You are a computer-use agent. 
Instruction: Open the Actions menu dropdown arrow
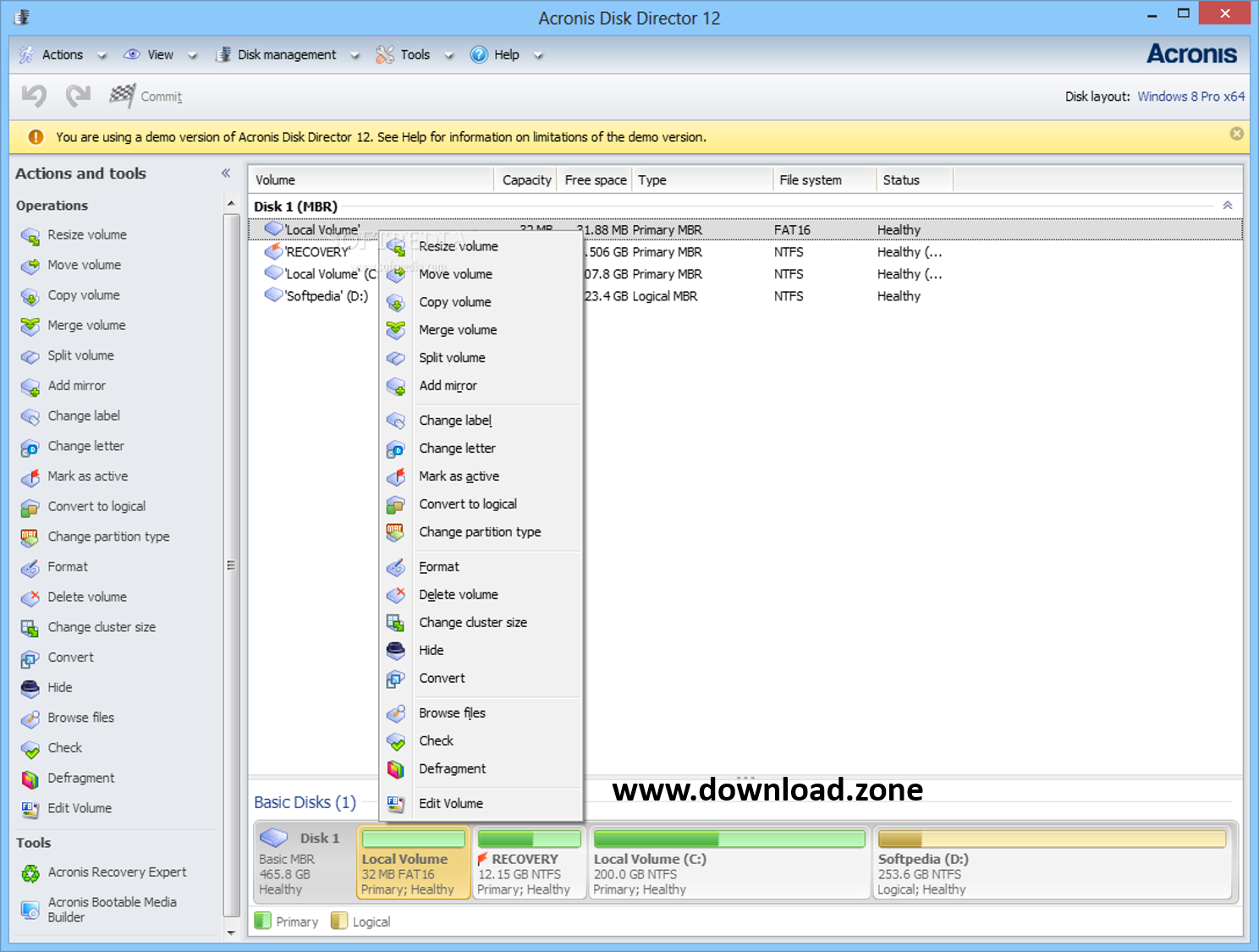[102, 56]
